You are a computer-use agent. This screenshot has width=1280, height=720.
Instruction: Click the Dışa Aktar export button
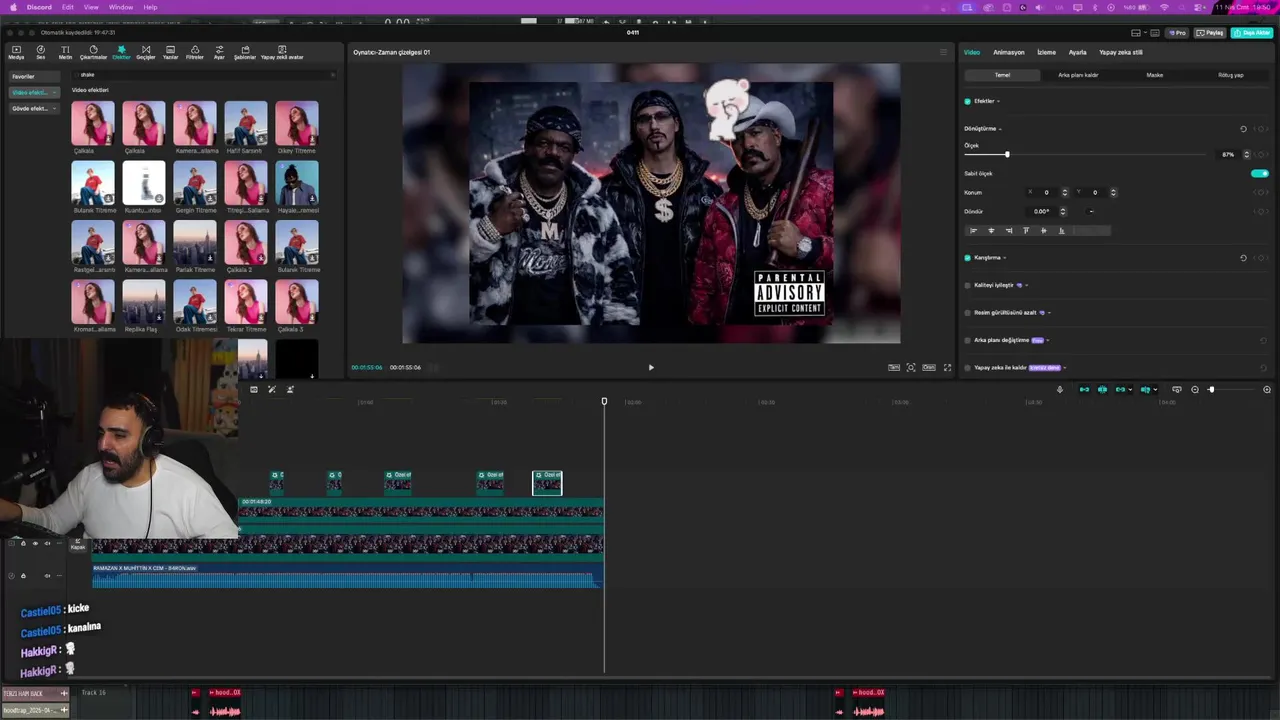tap(1251, 33)
